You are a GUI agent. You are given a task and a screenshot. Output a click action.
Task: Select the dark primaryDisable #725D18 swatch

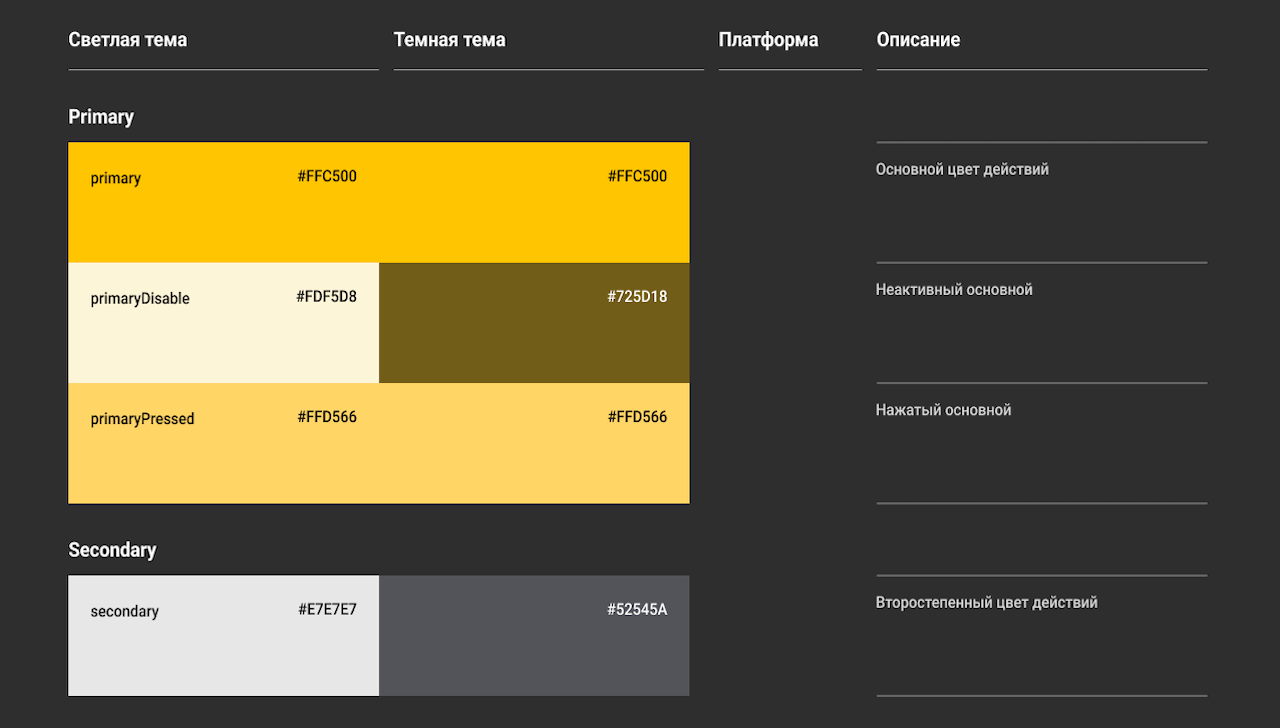534,323
